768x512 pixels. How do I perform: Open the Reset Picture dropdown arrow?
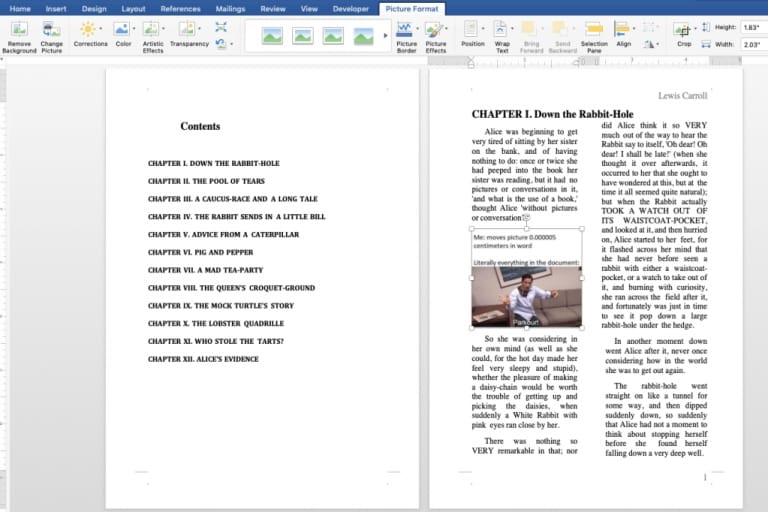coord(231,44)
